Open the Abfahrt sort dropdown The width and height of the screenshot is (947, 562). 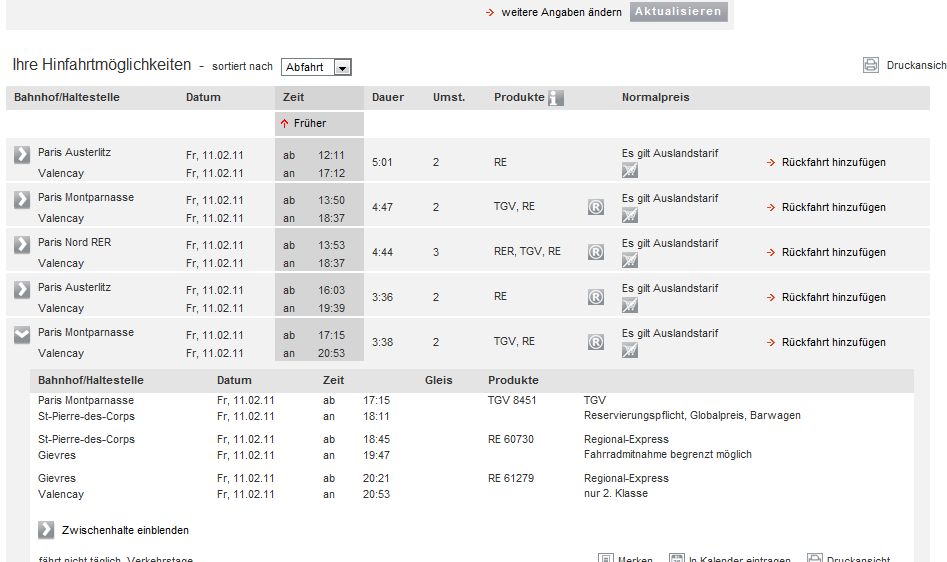point(316,67)
